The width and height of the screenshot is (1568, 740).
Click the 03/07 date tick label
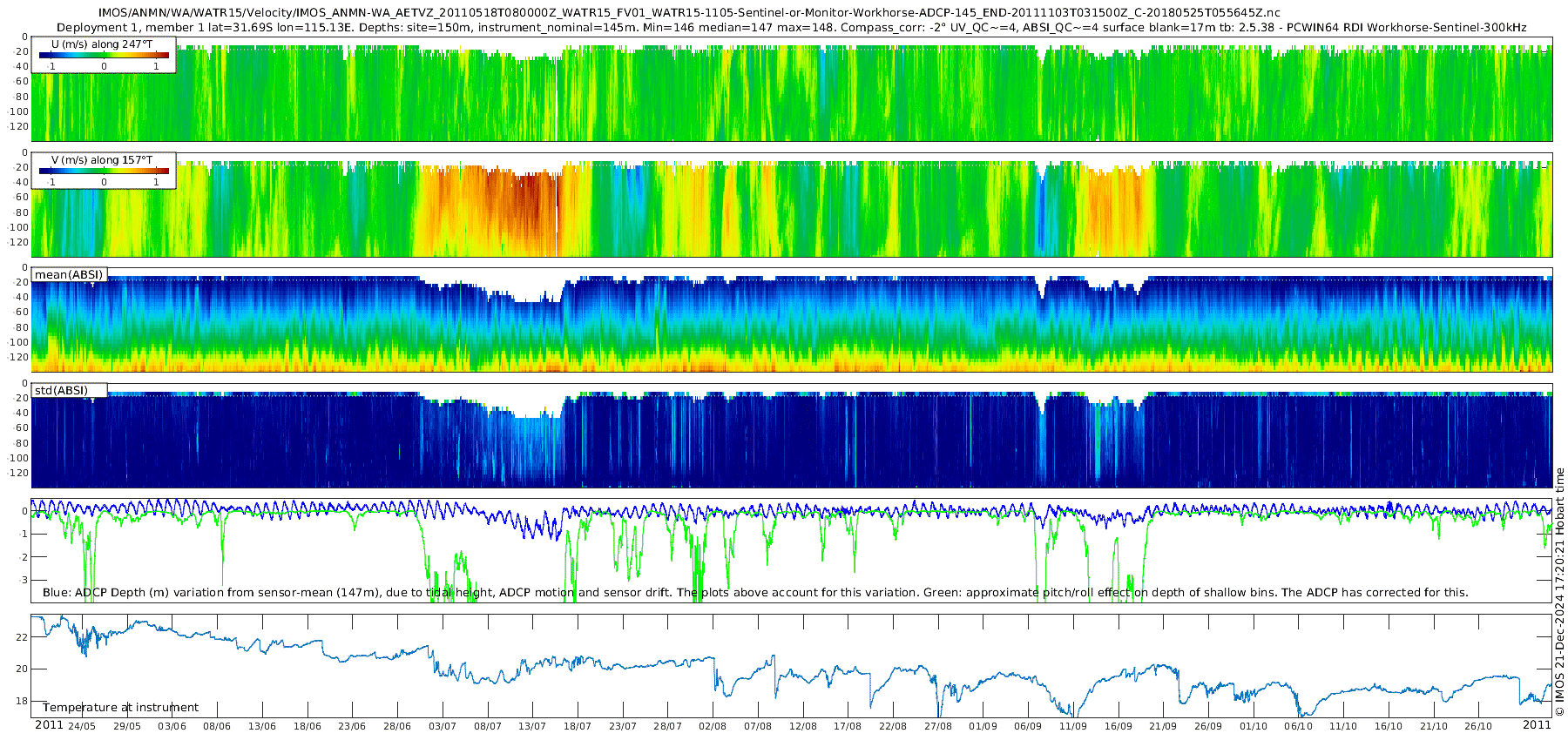(443, 726)
